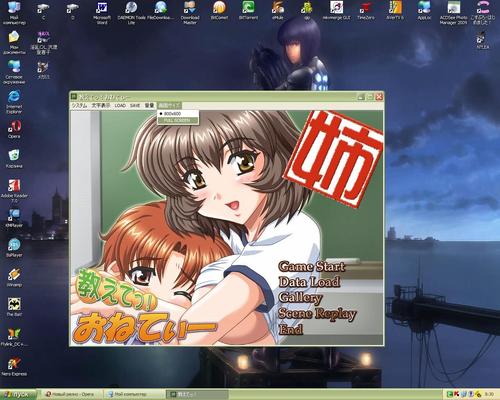The width and height of the screenshot is (500, 400).
Task: Launch eMule from the desktop
Action: click(x=278, y=11)
